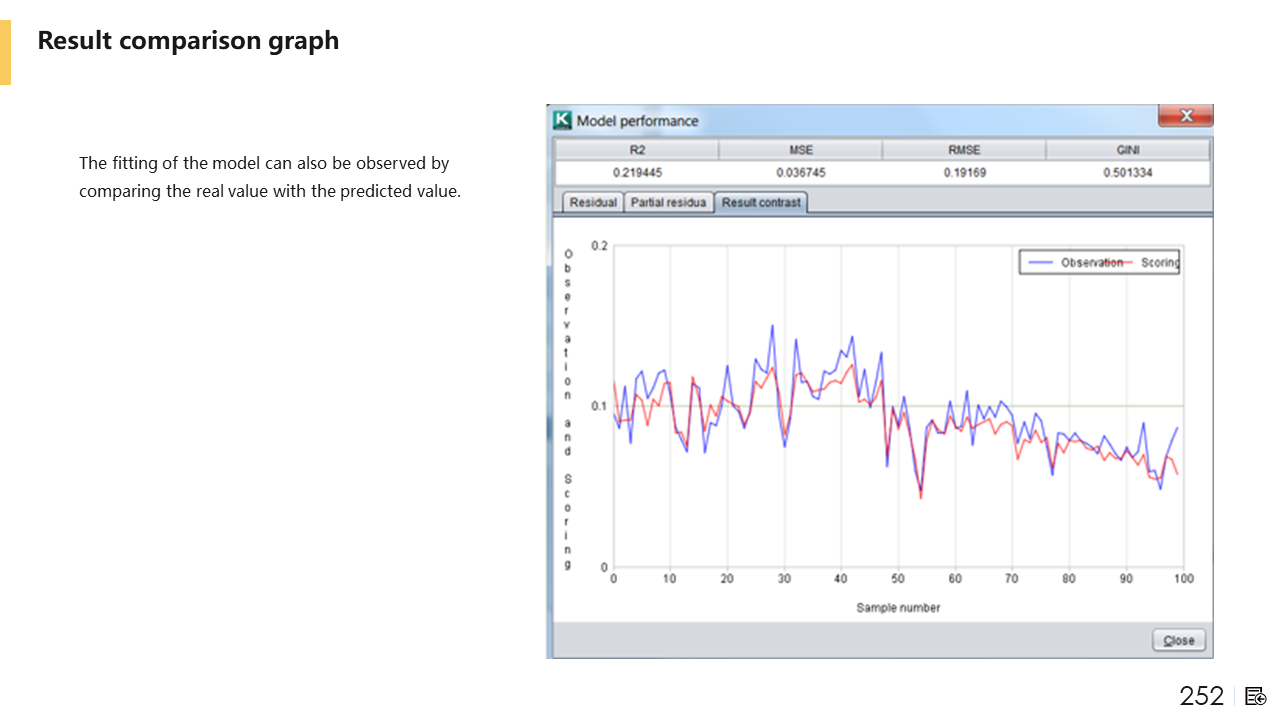Screen dimensions: 1280x720
Task: Click the R2 column header
Action: click(x=637, y=150)
